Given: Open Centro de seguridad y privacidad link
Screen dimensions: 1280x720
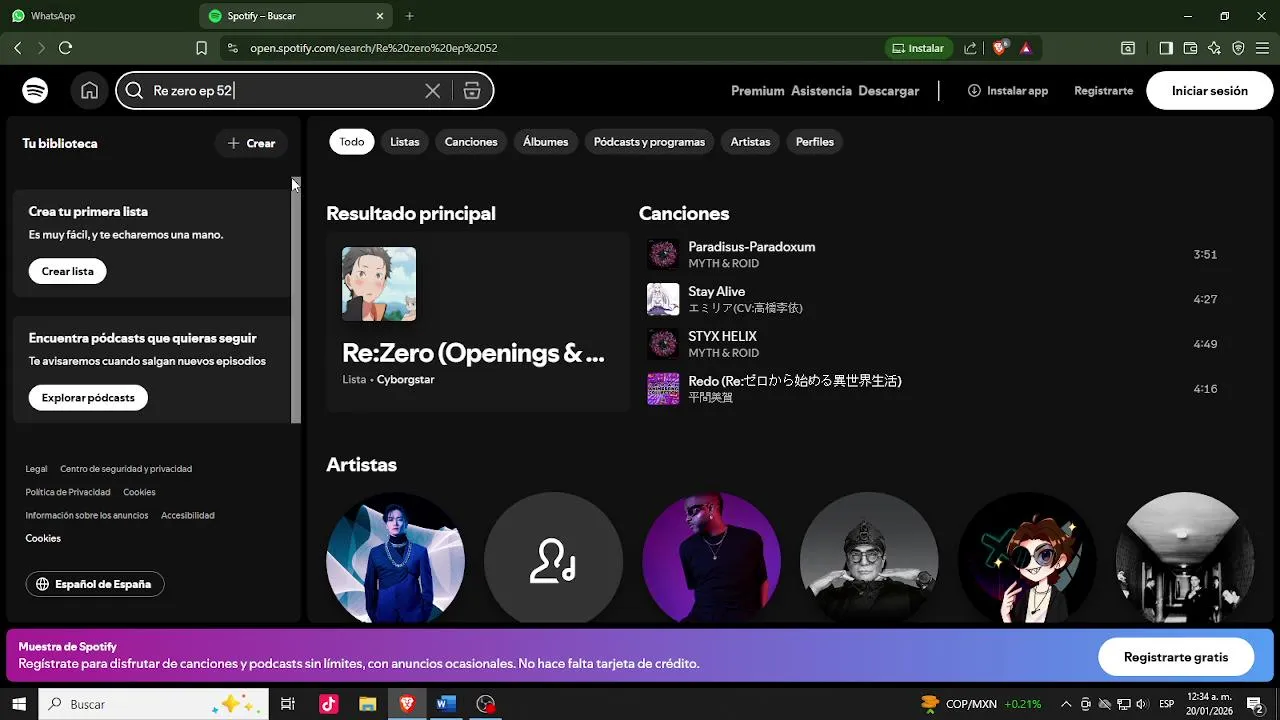Looking at the screenshot, I should pyautogui.click(x=126, y=469).
